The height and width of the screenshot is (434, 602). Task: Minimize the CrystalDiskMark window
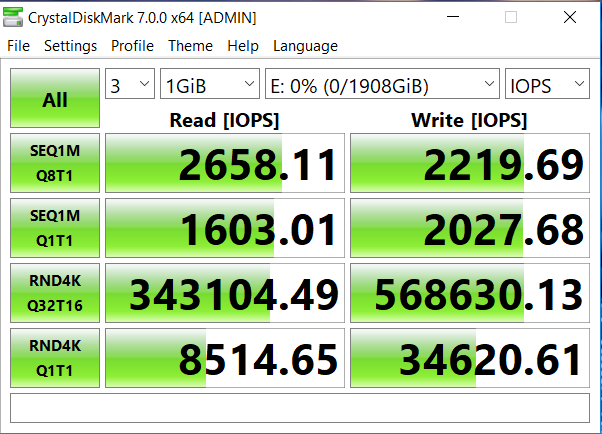click(453, 17)
